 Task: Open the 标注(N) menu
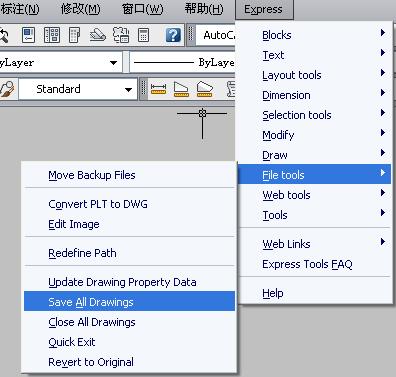[19, 9]
